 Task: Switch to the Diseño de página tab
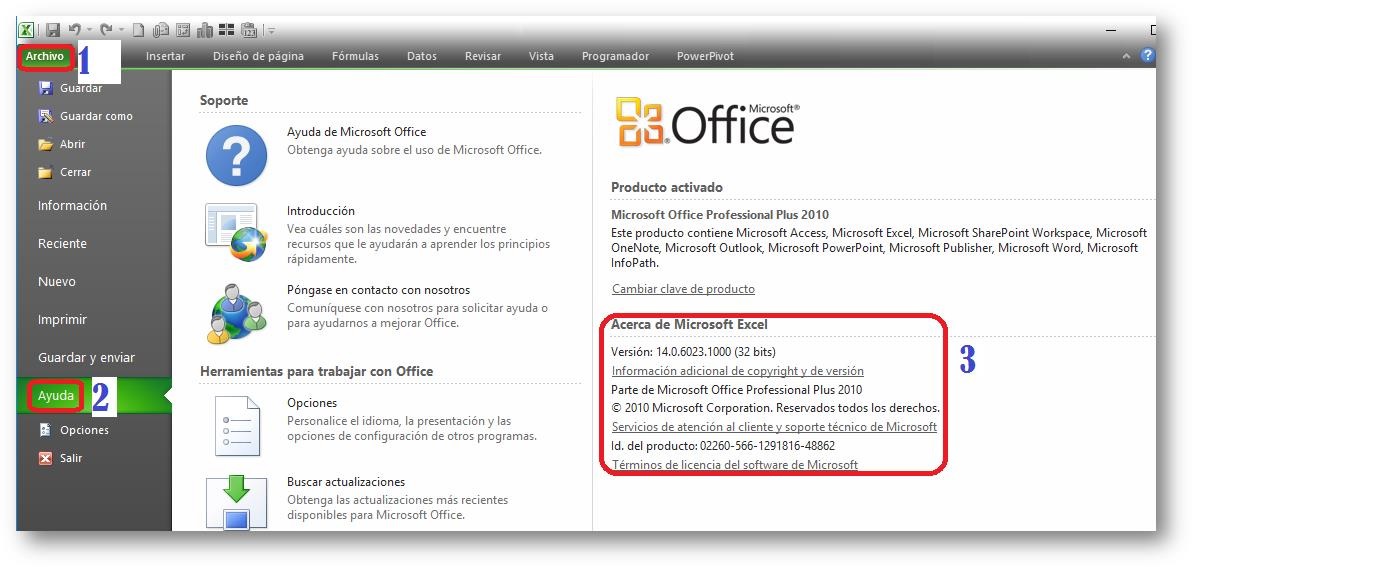(x=258, y=56)
